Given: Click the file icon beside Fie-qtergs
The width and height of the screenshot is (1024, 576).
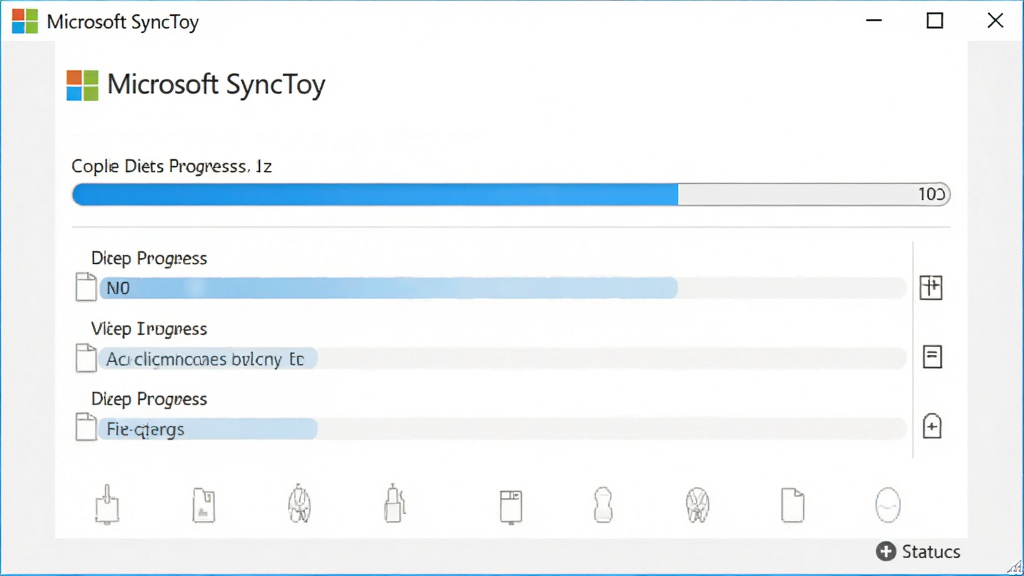Looking at the screenshot, I should [86, 428].
